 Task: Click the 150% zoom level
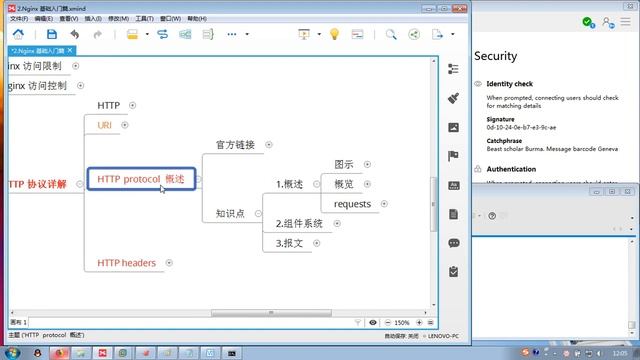pyautogui.click(x=402, y=322)
